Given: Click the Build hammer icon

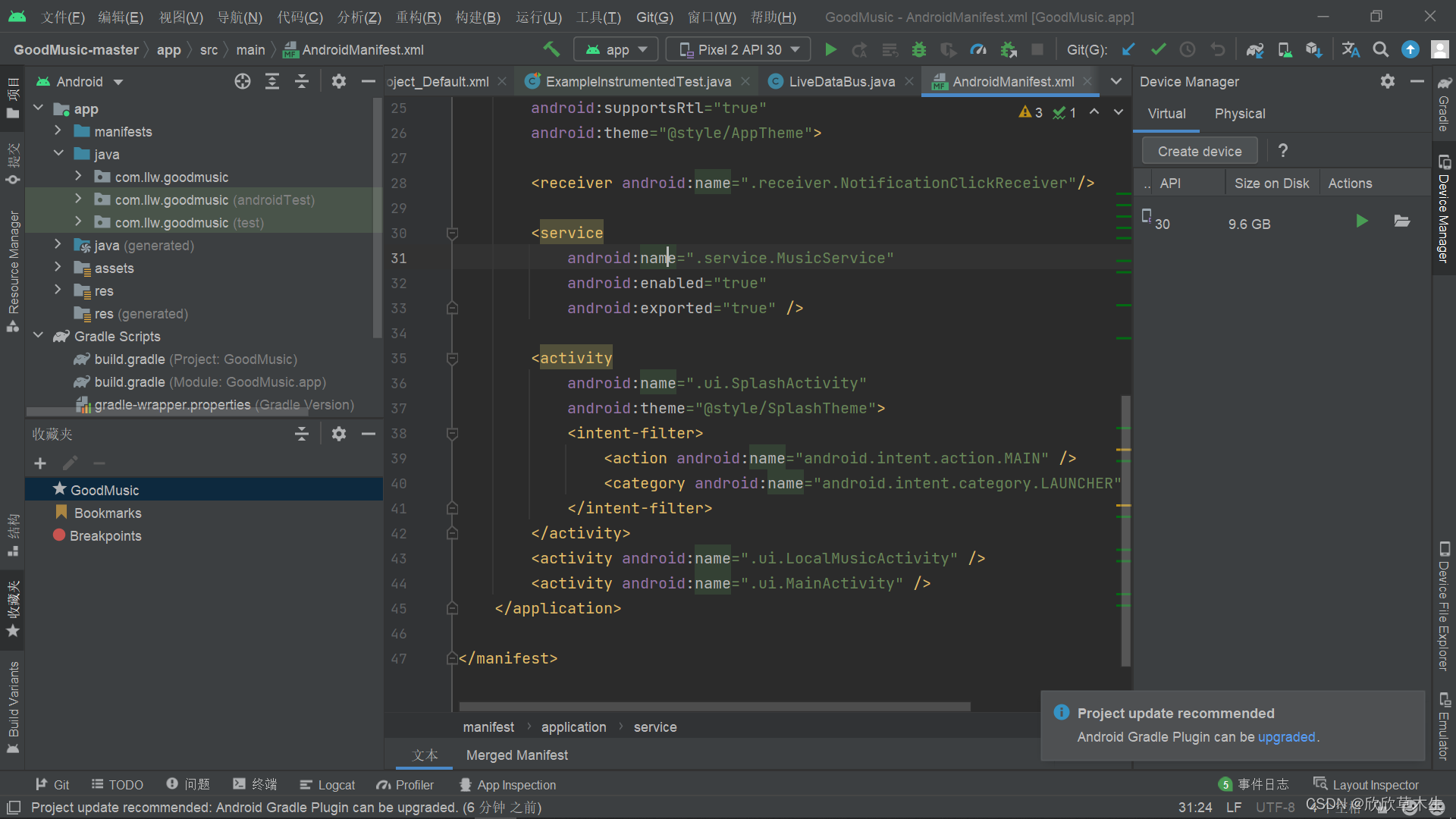Looking at the screenshot, I should click(x=551, y=50).
